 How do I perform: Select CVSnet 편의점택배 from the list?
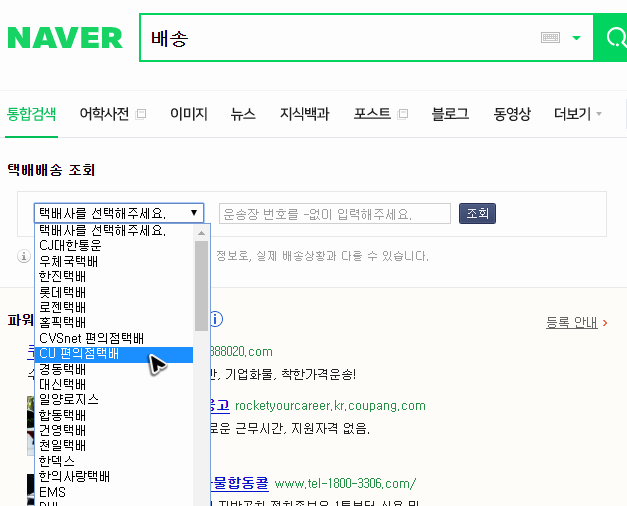[114, 338]
